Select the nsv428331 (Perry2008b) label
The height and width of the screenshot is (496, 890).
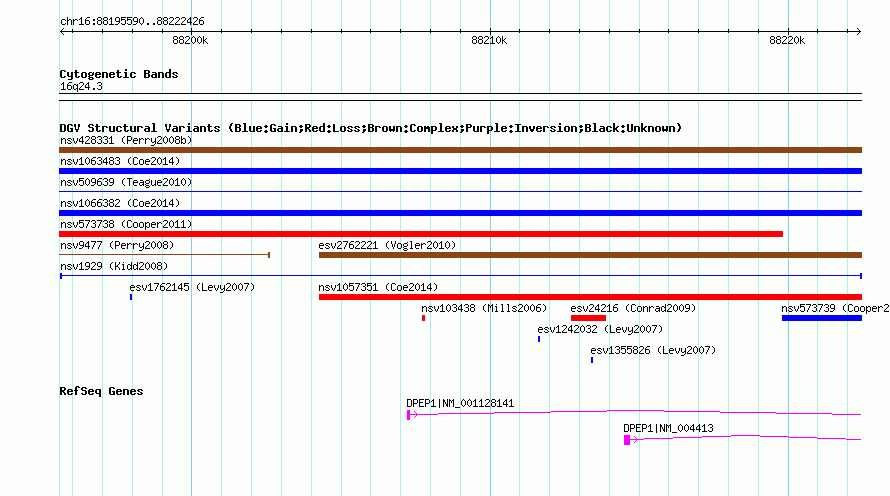(126, 140)
